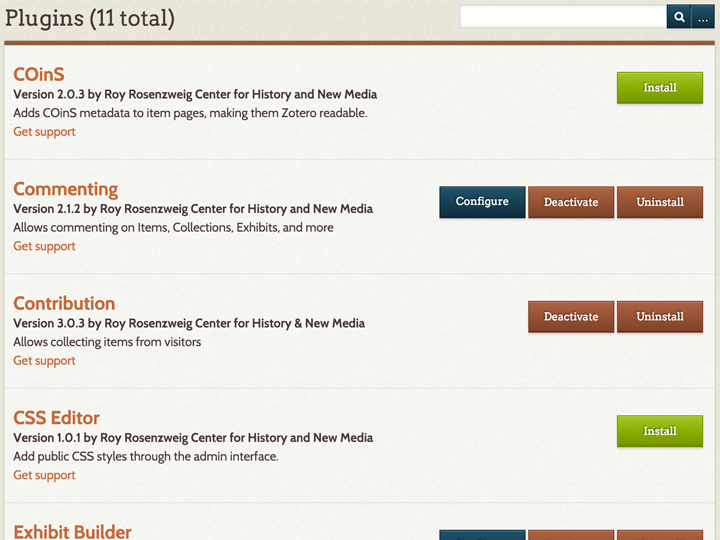This screenshot has width=720, height=540.
Task: Uninstall the Contribution plugin
Action: click(659, 316)
